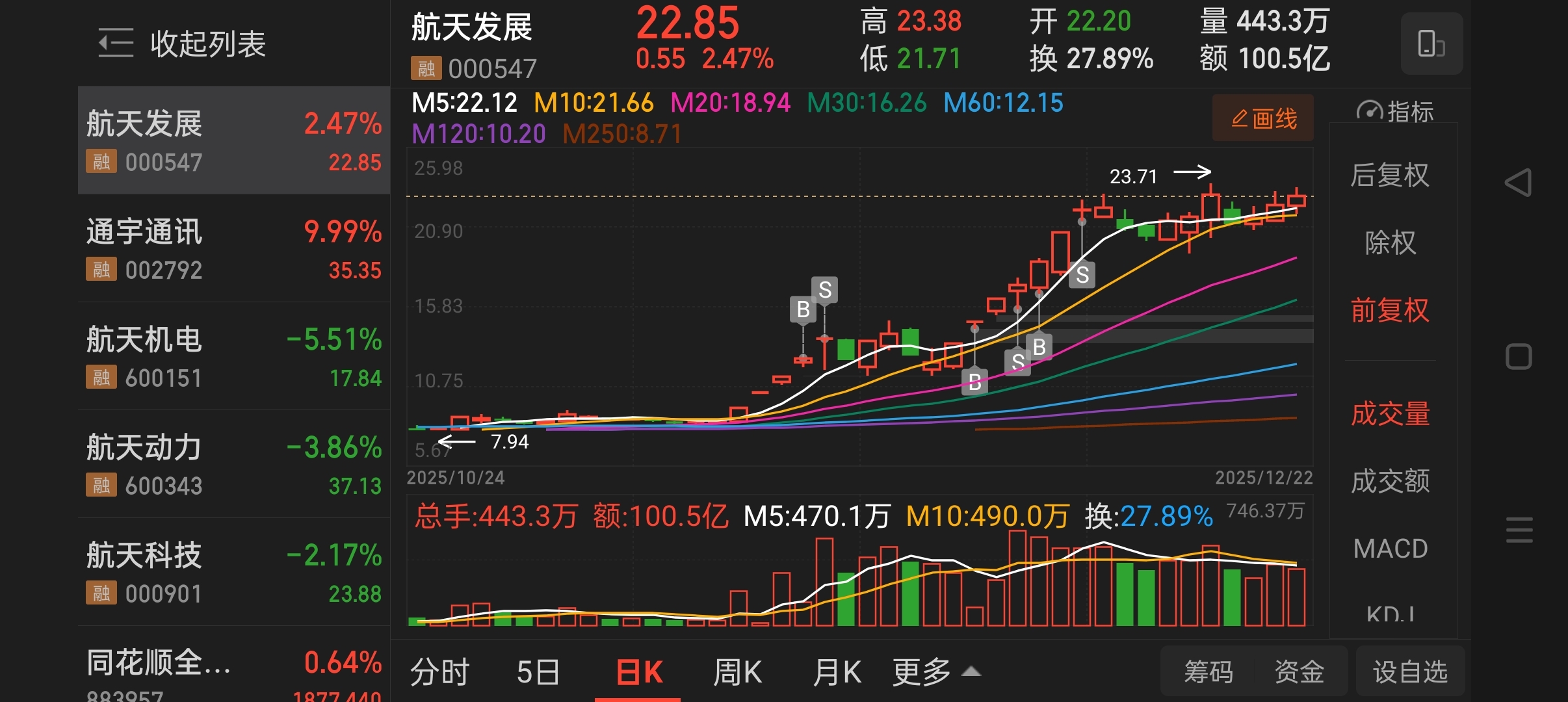This screenshot has height=702, width=1568.
Task: Choose 除权 adjustment mode
Action: coord(1390,243)
